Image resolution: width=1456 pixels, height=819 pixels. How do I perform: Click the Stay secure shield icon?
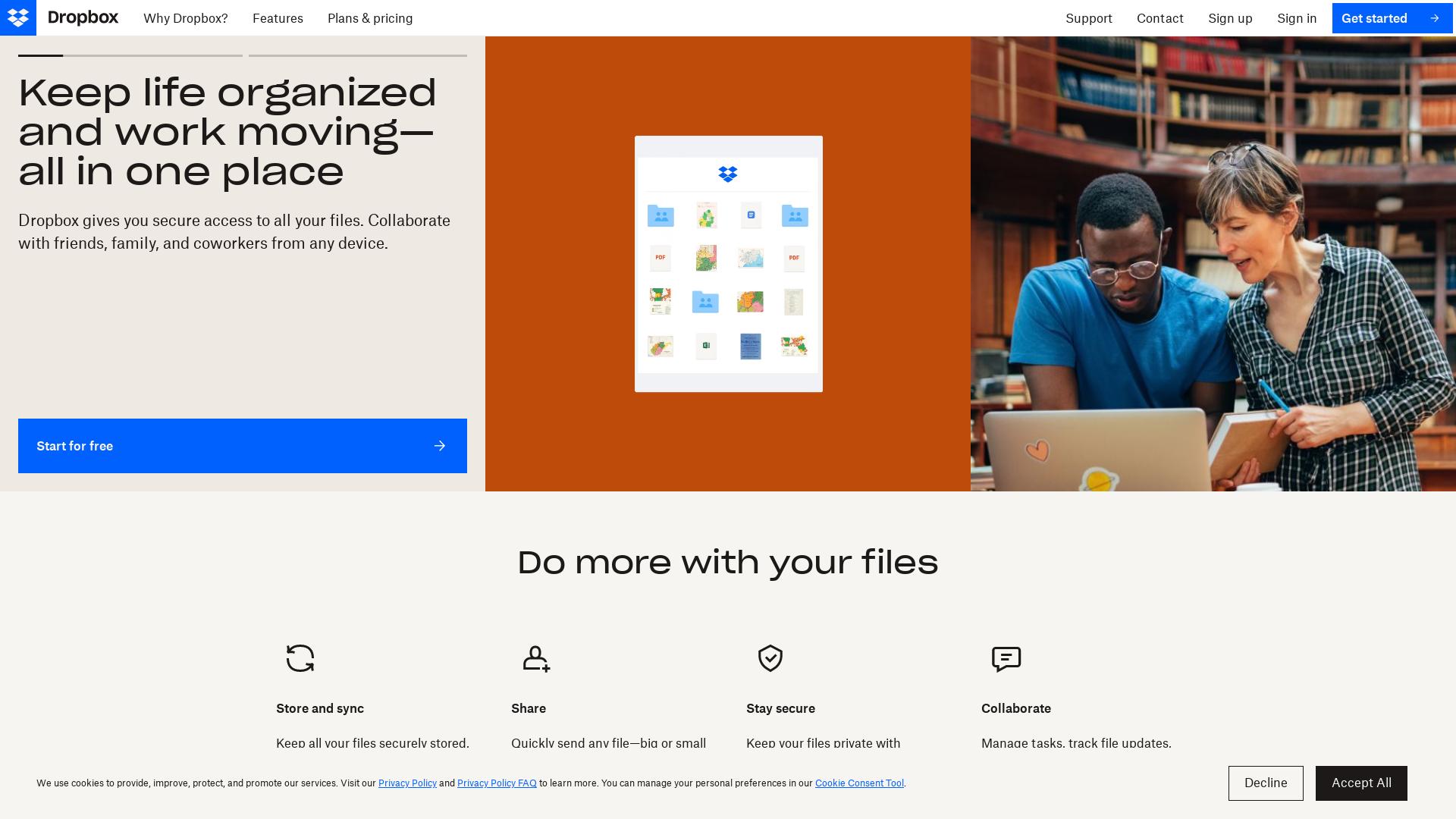(770, 658)
